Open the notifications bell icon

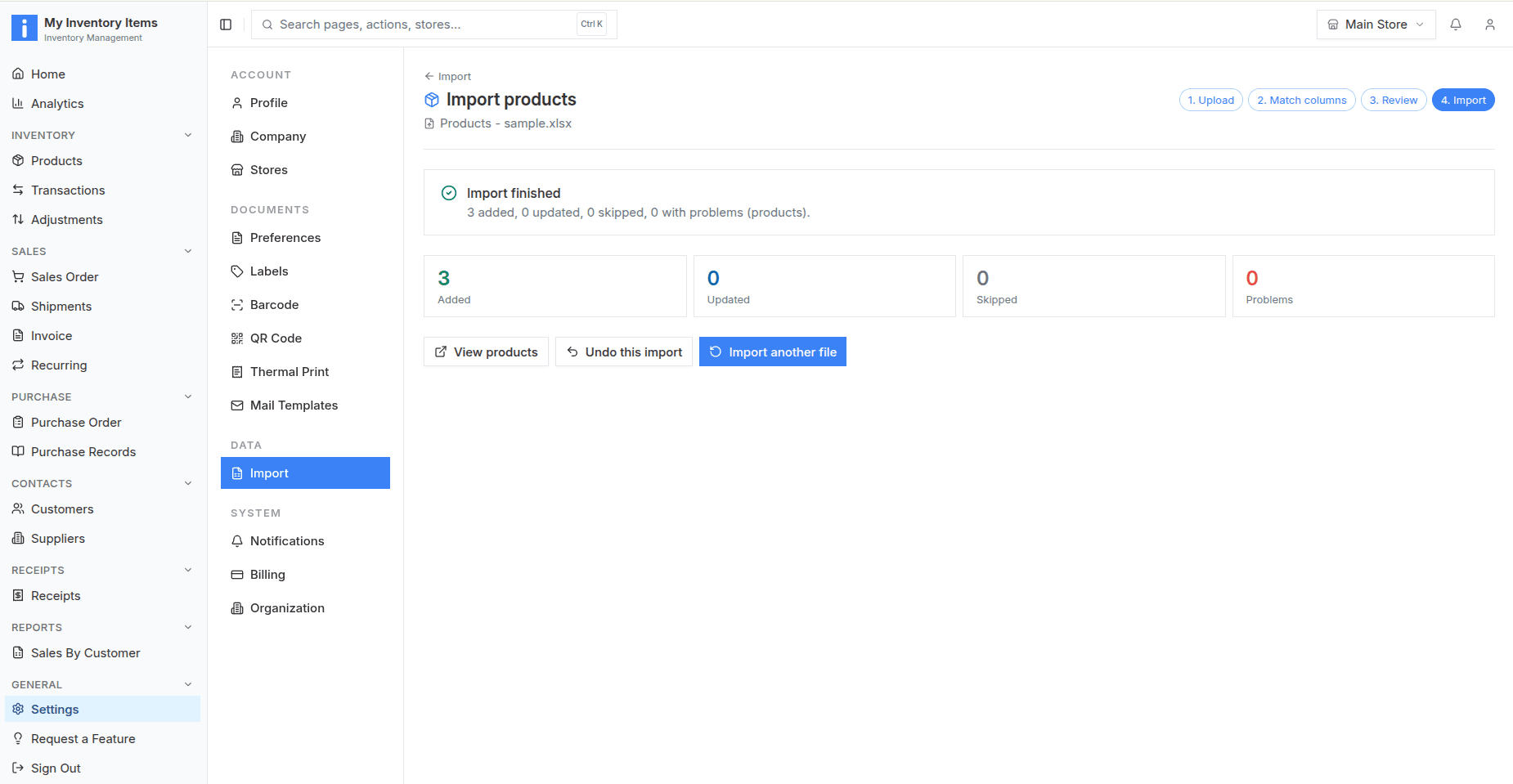click(1456, 25)
